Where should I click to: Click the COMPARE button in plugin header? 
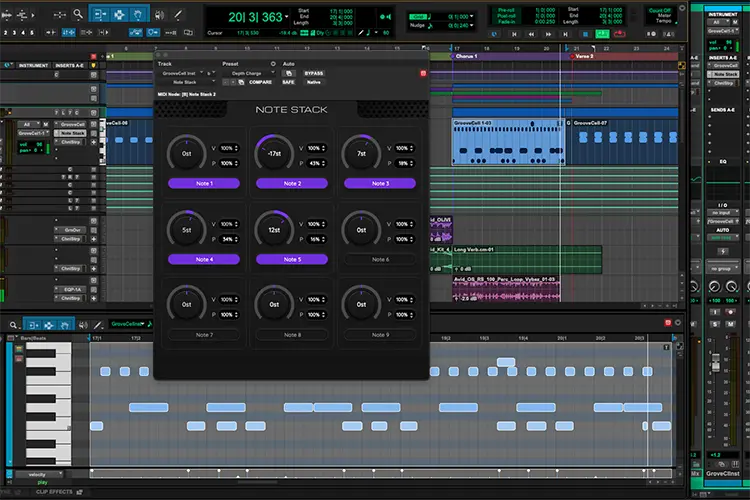click(x=260, y=82)
